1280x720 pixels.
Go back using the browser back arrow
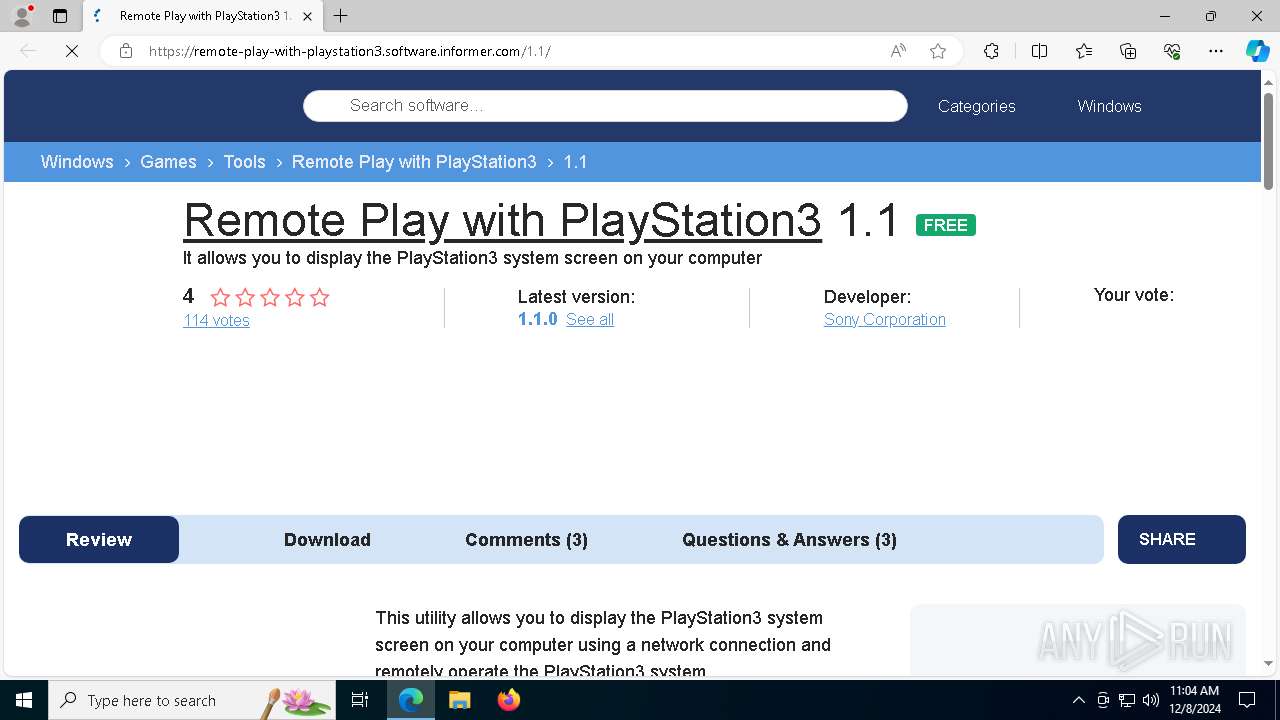click(x=28, y=51)
